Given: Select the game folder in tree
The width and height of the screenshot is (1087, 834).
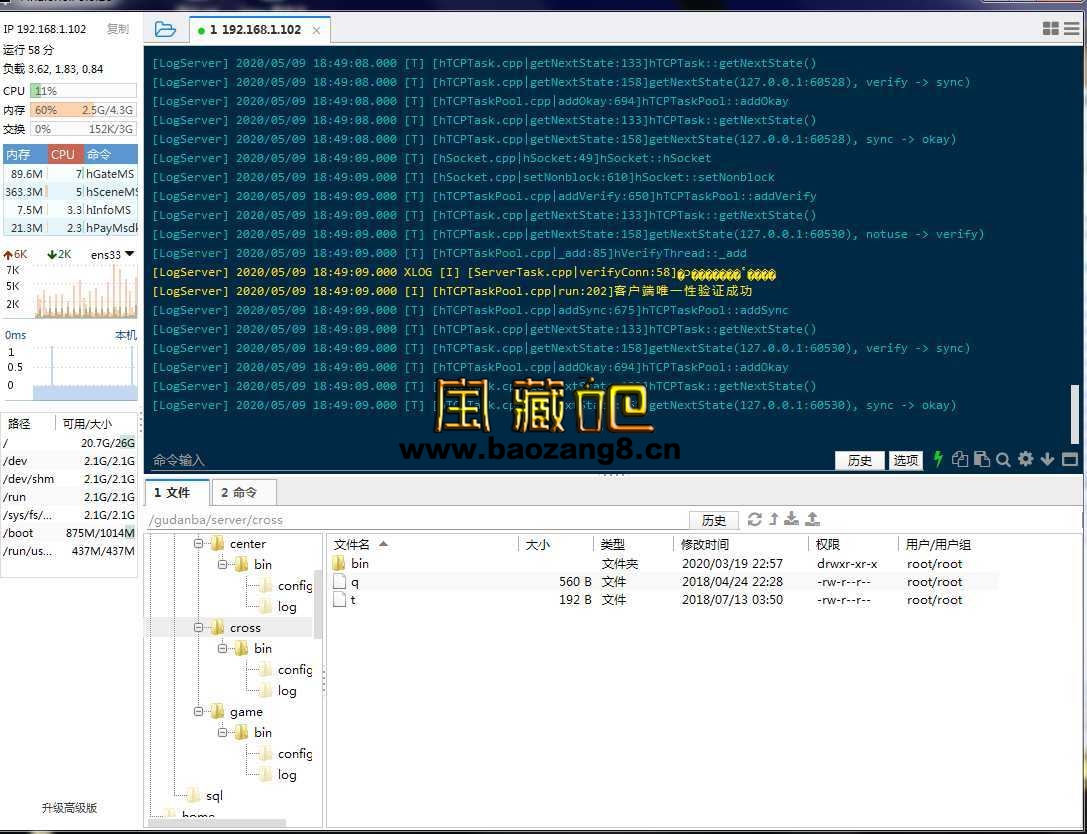Looking at the screenshot, I should pyautogui.click(x=246, y=712).
